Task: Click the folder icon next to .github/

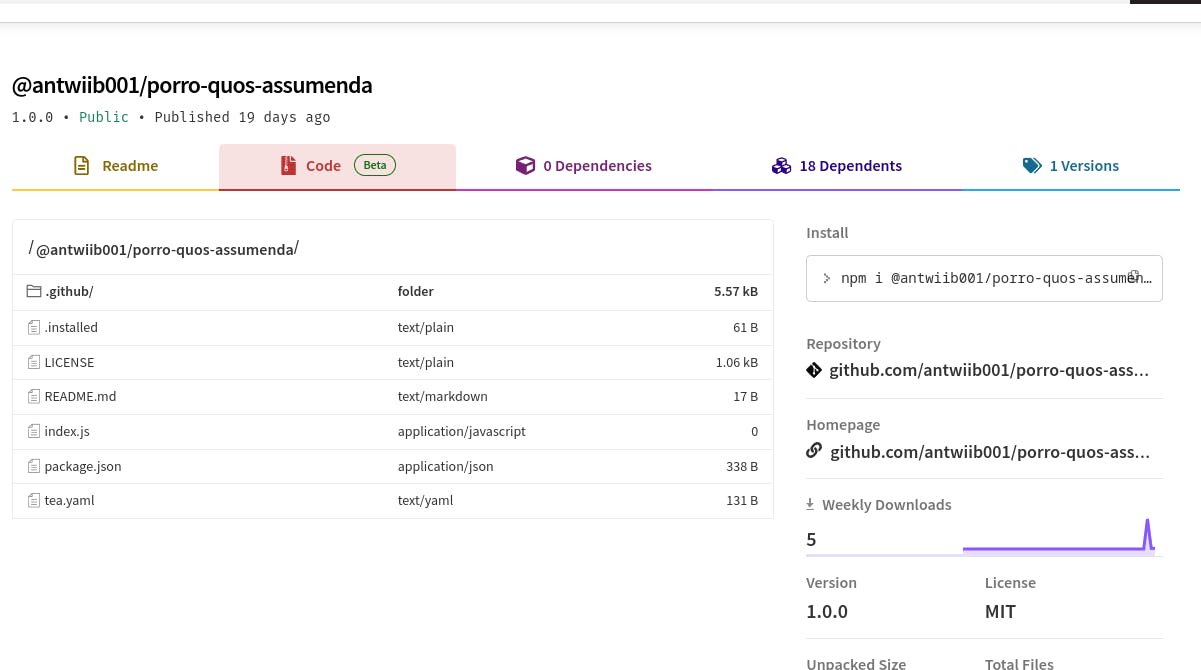Action: click(x=34, y=292)
